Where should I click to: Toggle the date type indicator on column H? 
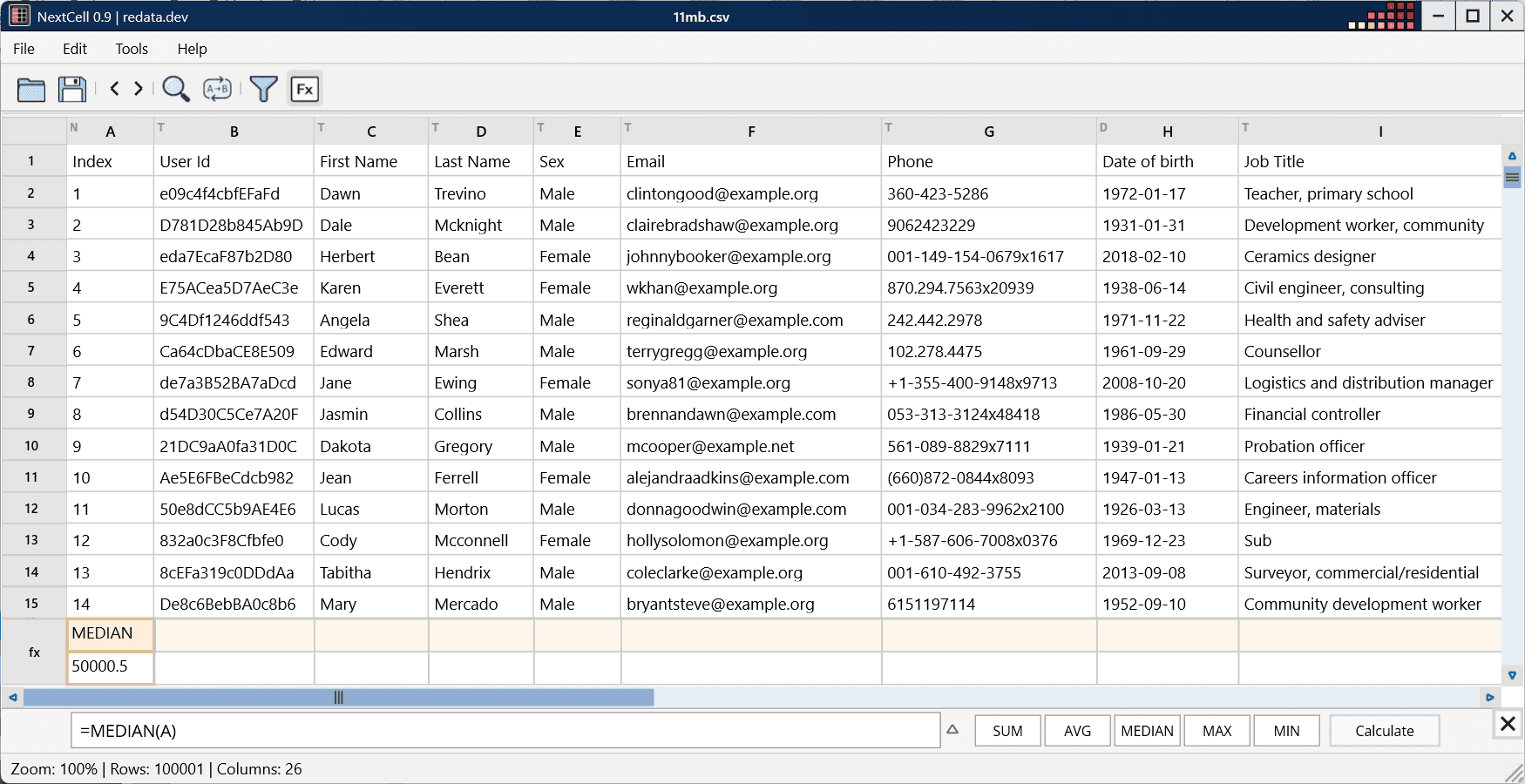(x=1103, y=127)
